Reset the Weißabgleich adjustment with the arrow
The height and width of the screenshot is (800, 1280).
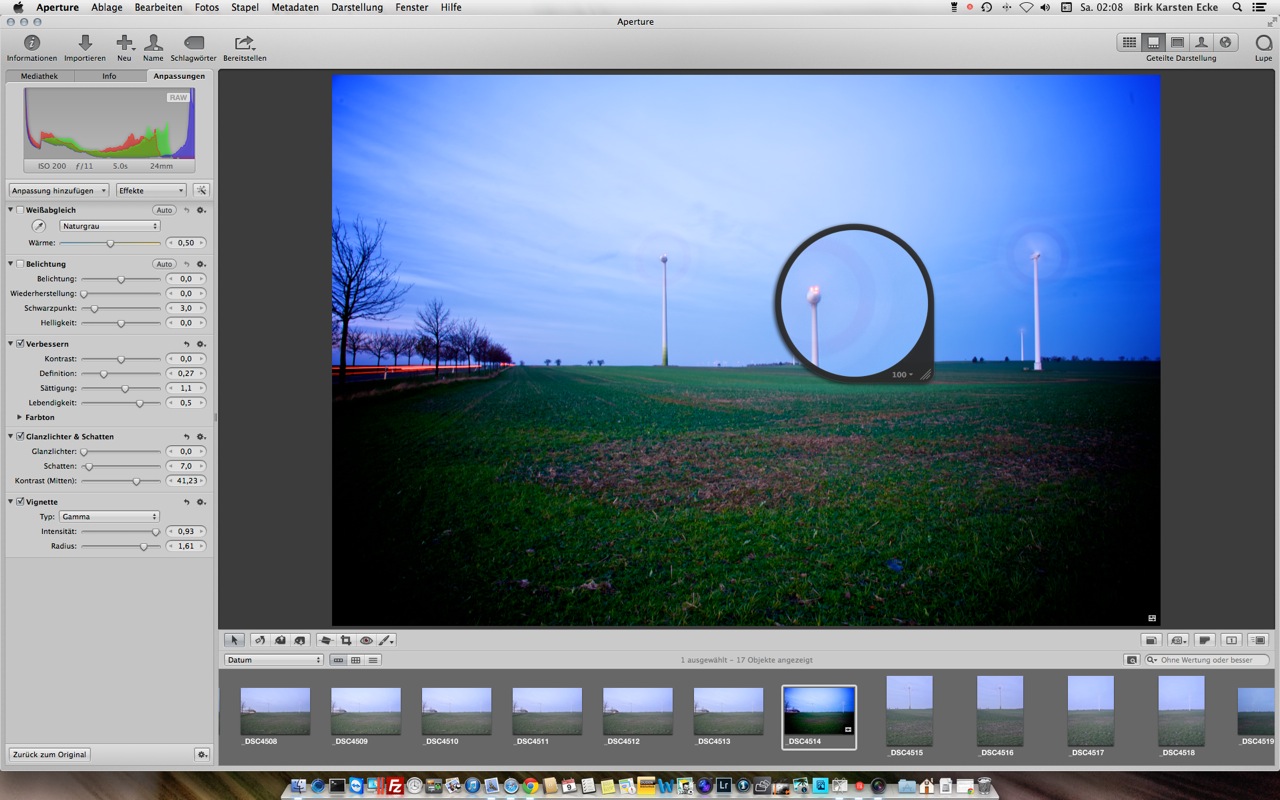[186, 210]
